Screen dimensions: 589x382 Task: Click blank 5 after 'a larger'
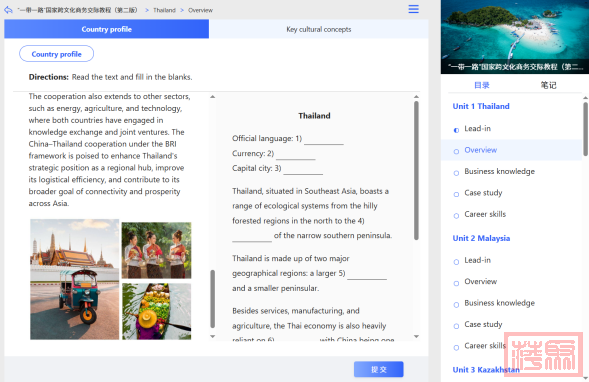click(367, 274)
